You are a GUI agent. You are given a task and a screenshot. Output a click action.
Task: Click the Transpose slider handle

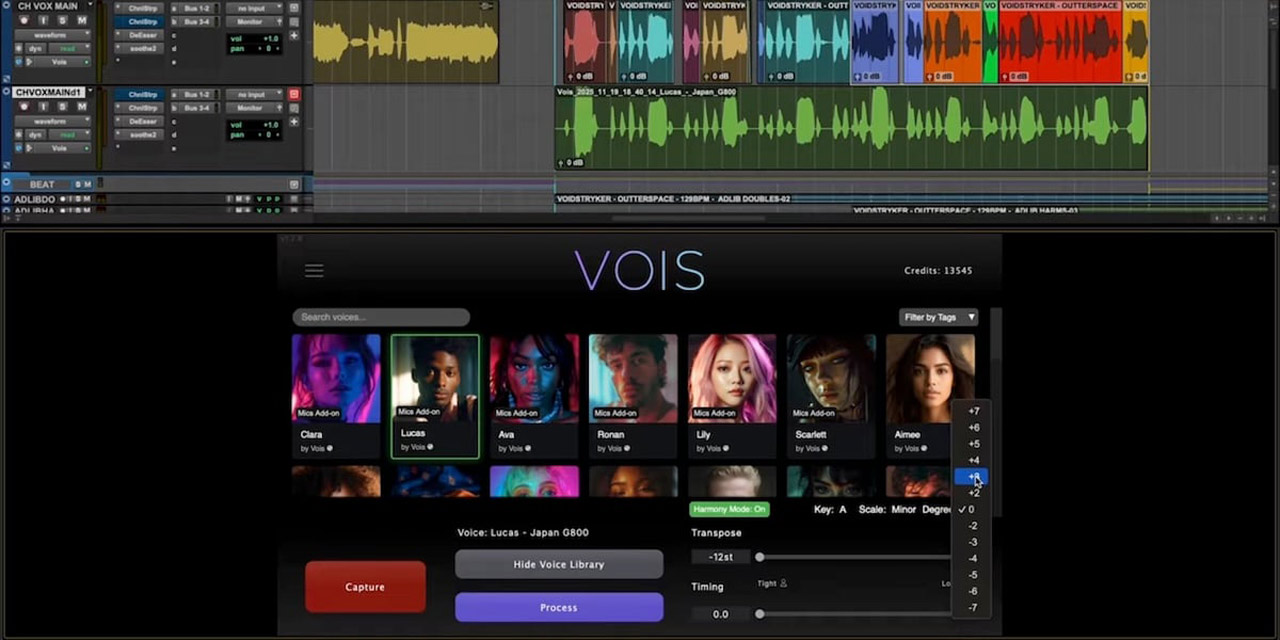[760, 557]
